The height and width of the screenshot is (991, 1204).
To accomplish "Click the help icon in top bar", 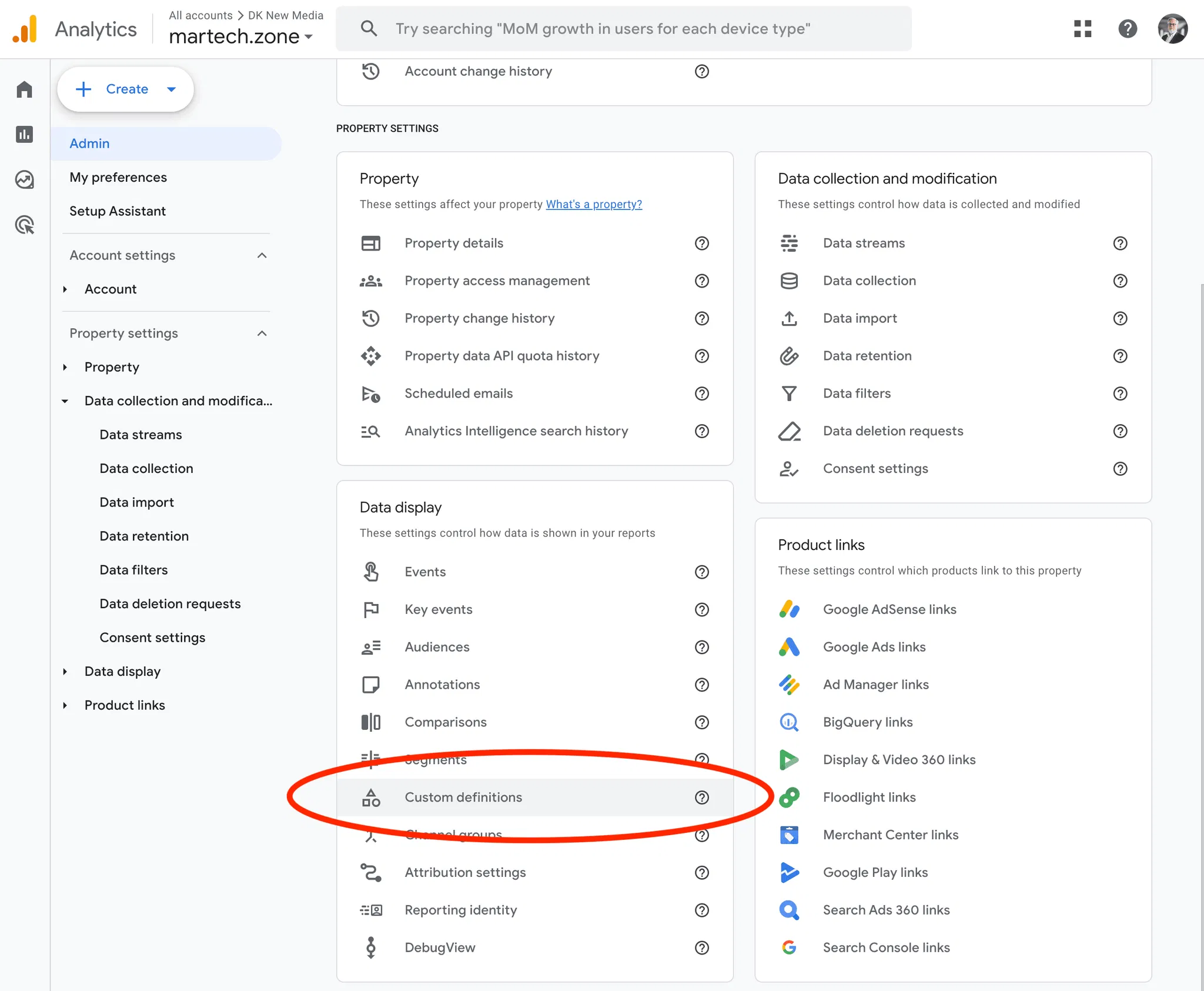I will (x=1127, y=28).
